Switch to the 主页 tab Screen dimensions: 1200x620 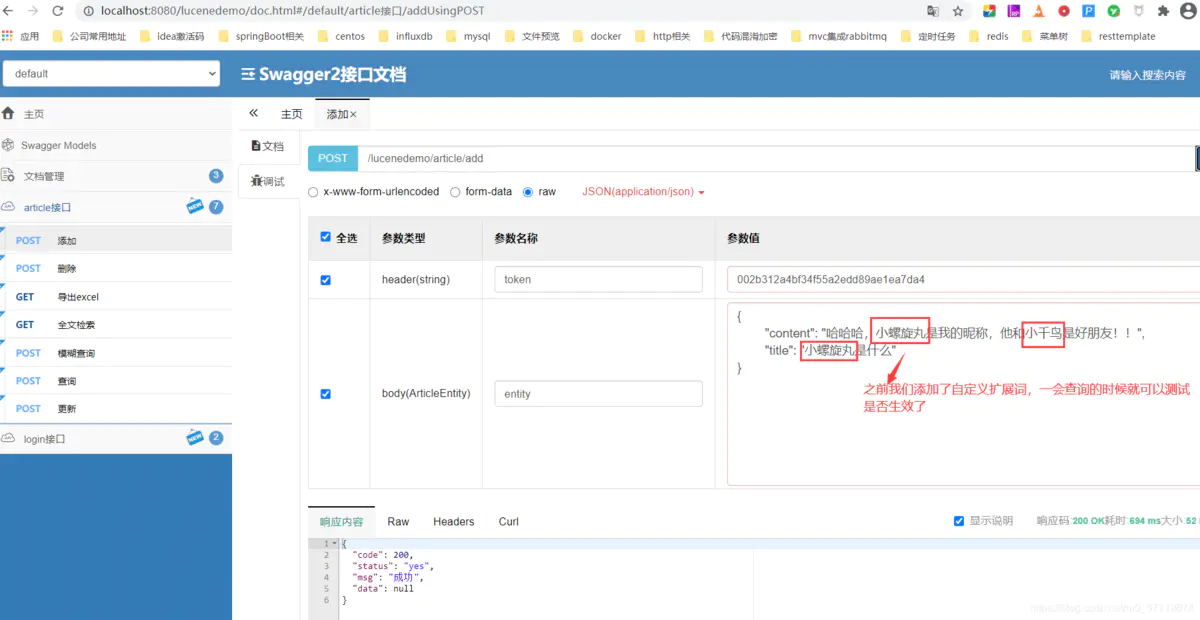pyautogui.click(x=291, y=113)
